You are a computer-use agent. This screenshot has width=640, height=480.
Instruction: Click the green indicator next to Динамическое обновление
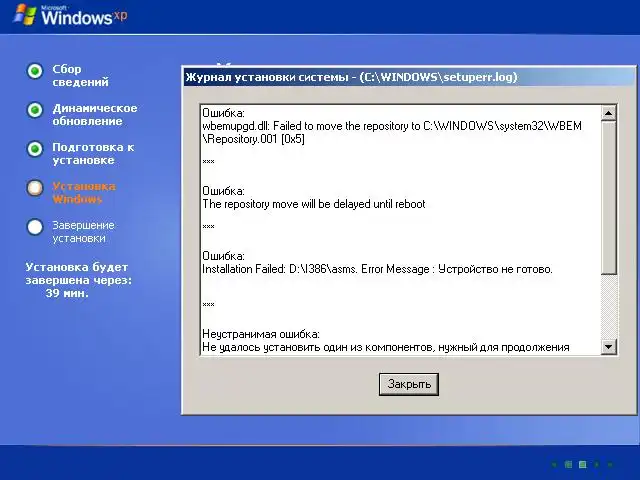[35, 110]
